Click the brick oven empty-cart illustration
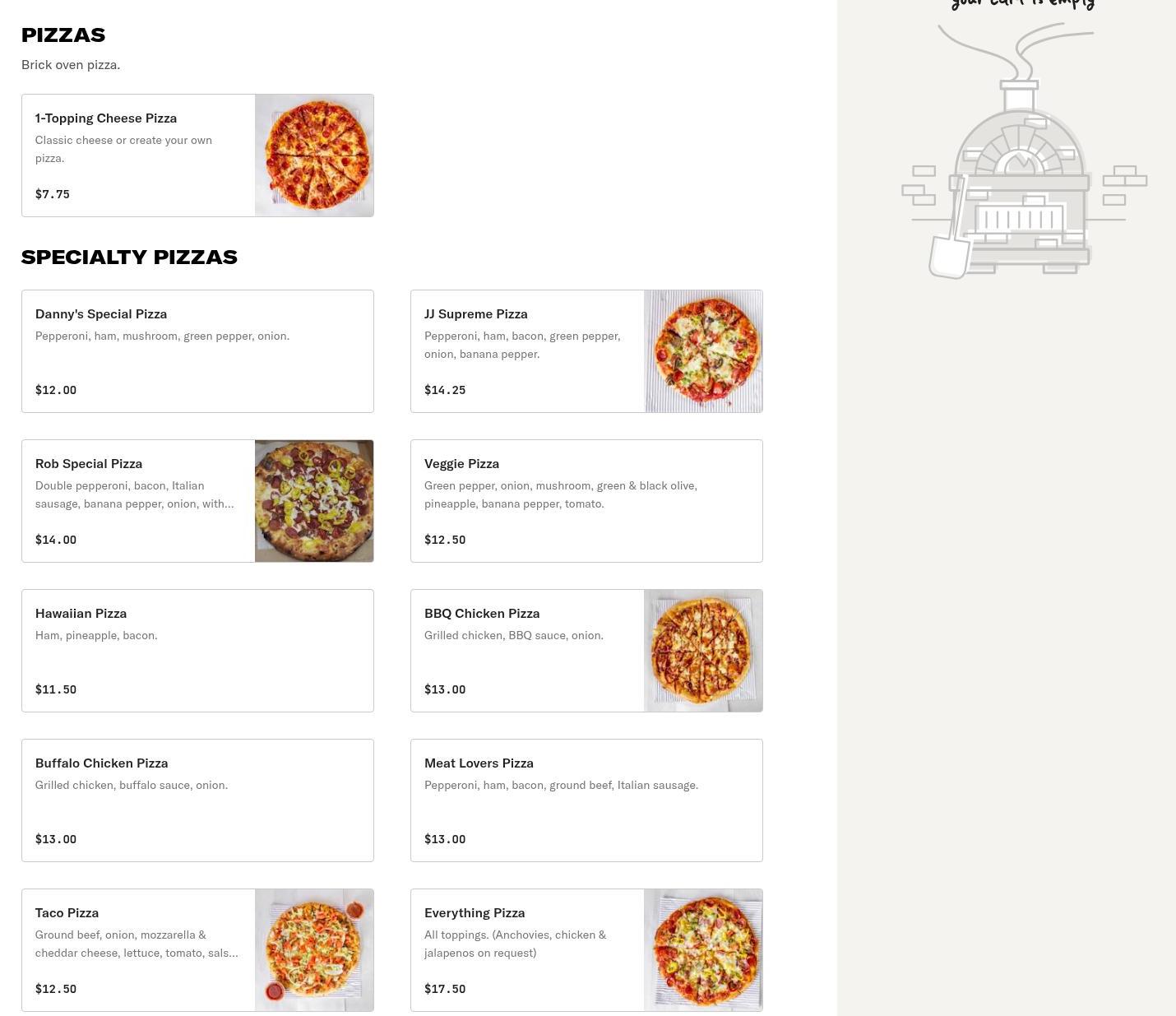This screenshot has width=1176, height=1016. 1023,153
